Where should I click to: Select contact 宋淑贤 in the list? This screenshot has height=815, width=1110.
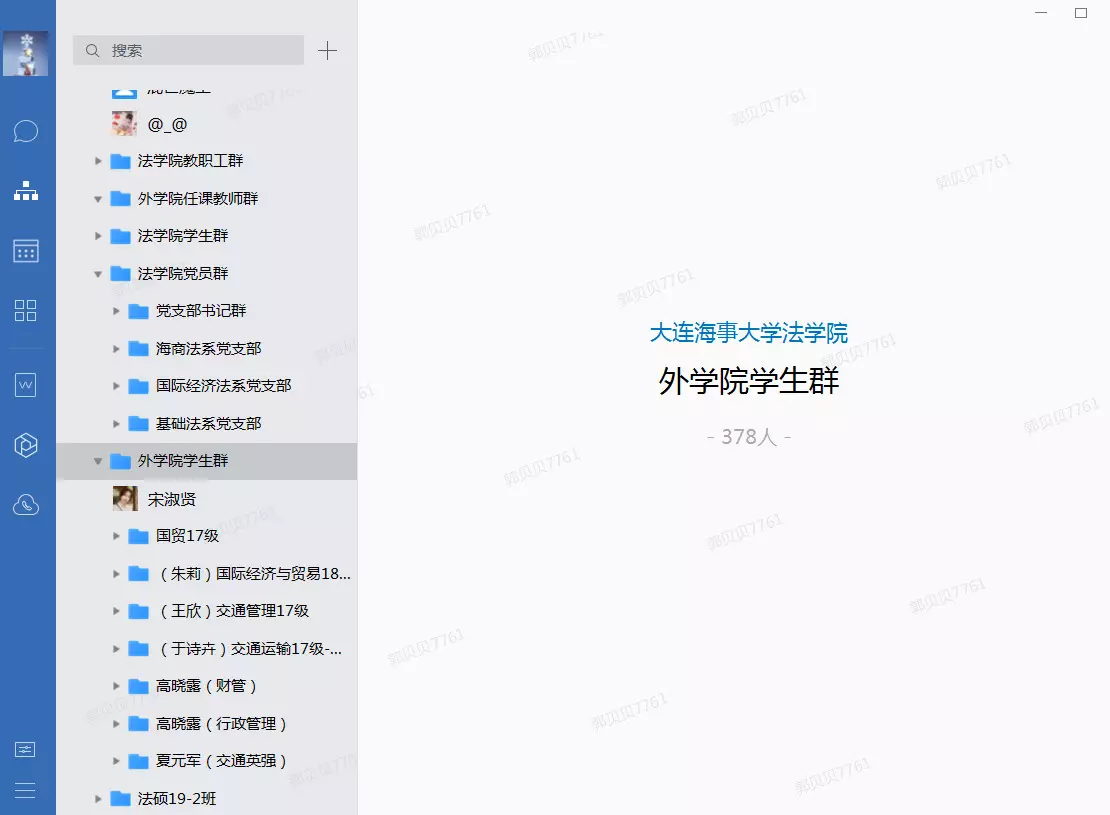pos(172,499)
